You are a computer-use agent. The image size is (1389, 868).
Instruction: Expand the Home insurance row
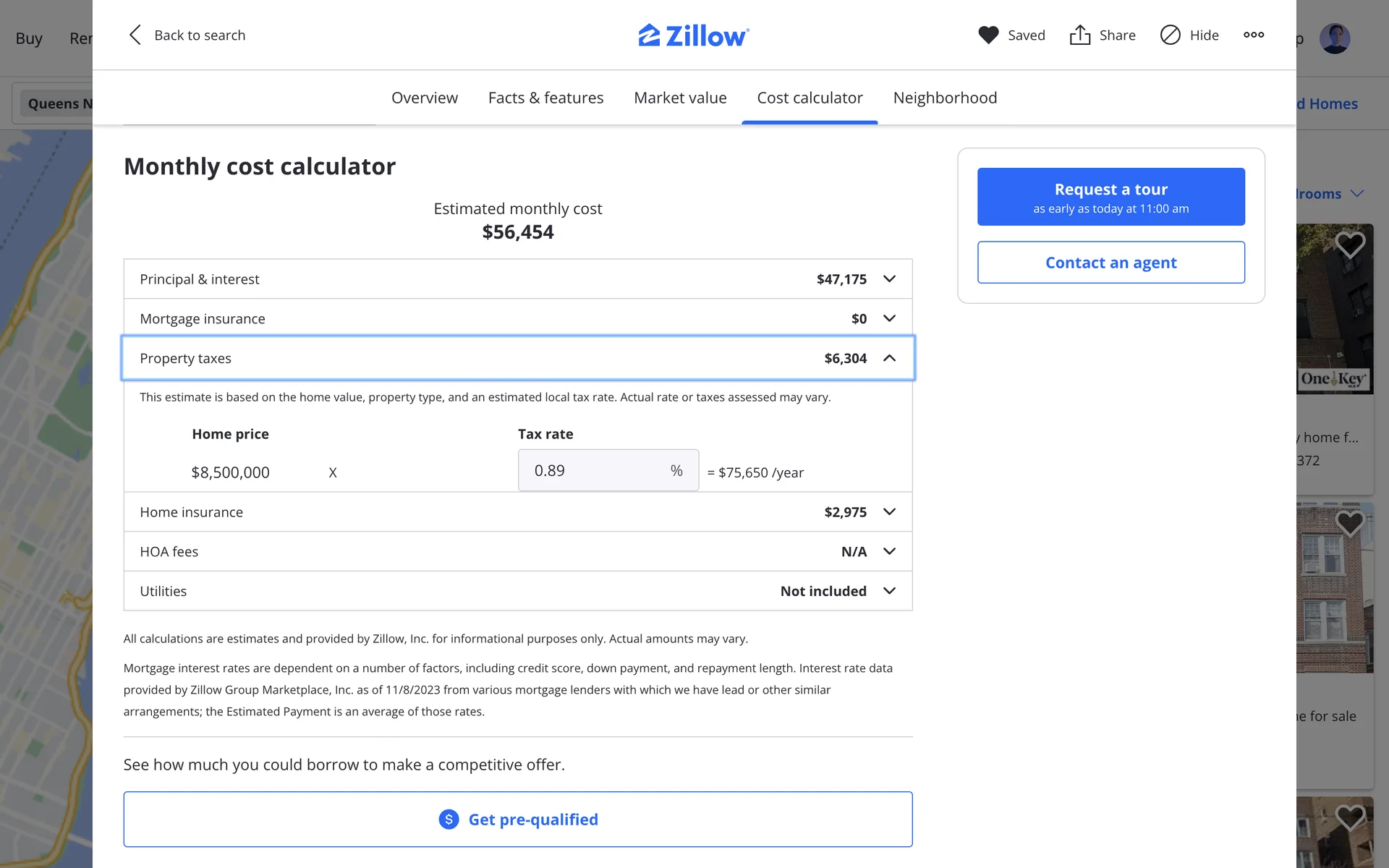pyautogui.click(x=889, y=512)
